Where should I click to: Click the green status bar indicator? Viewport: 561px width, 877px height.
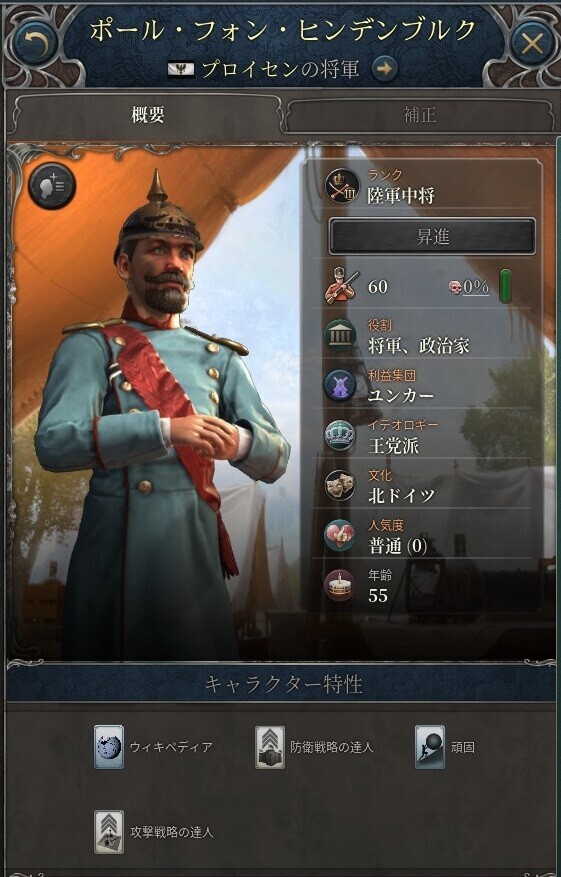coord(505,286)
